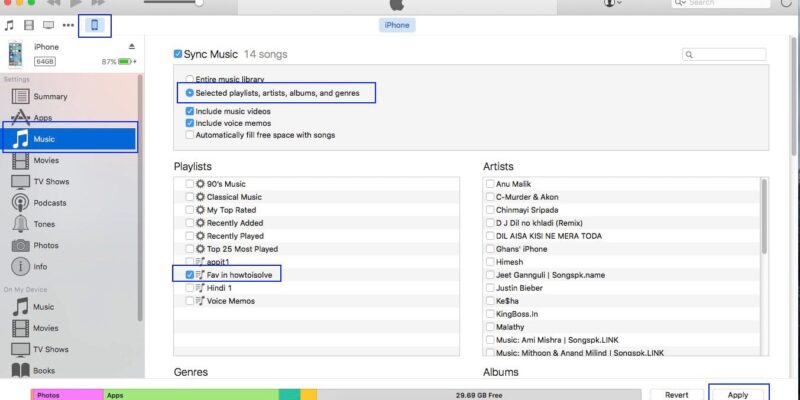800x400 pixels.
Task: Select Entire music library radio button
Action: (190, 80)
